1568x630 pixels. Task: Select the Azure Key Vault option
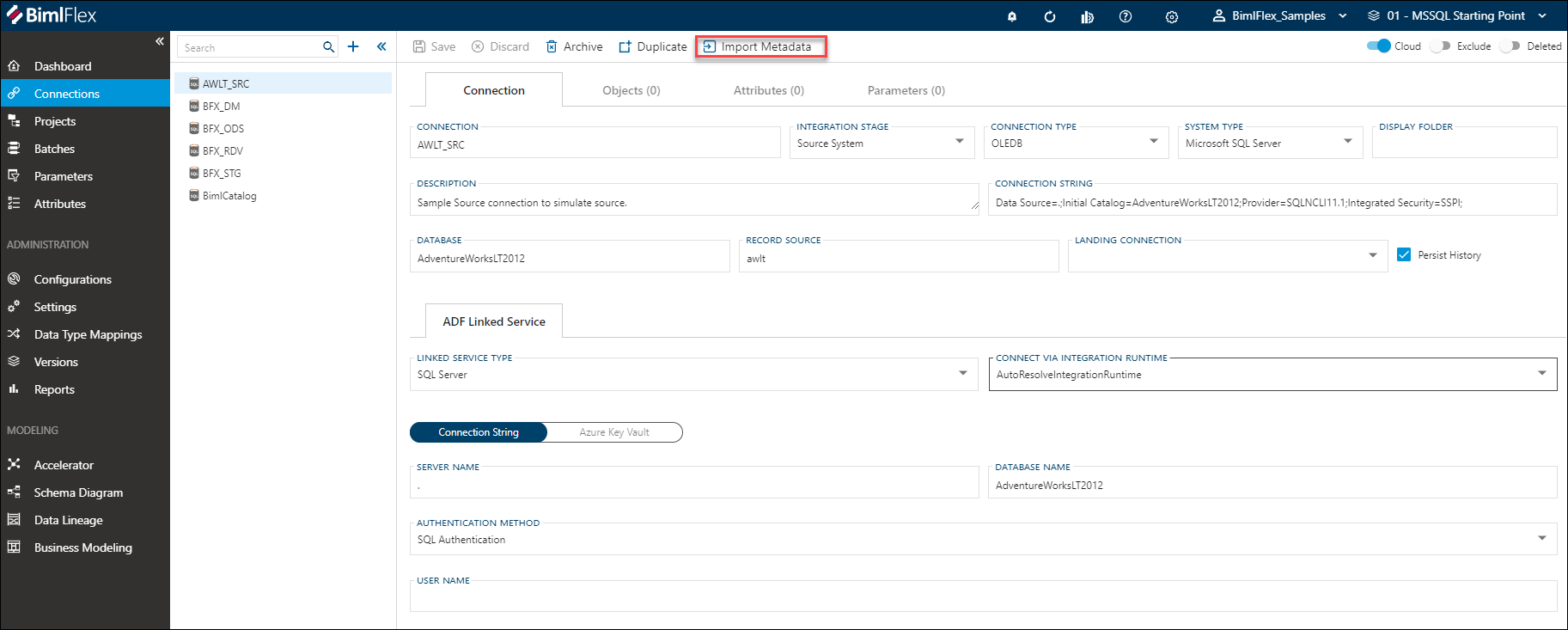pyautogui.click(x=614, y=432)
